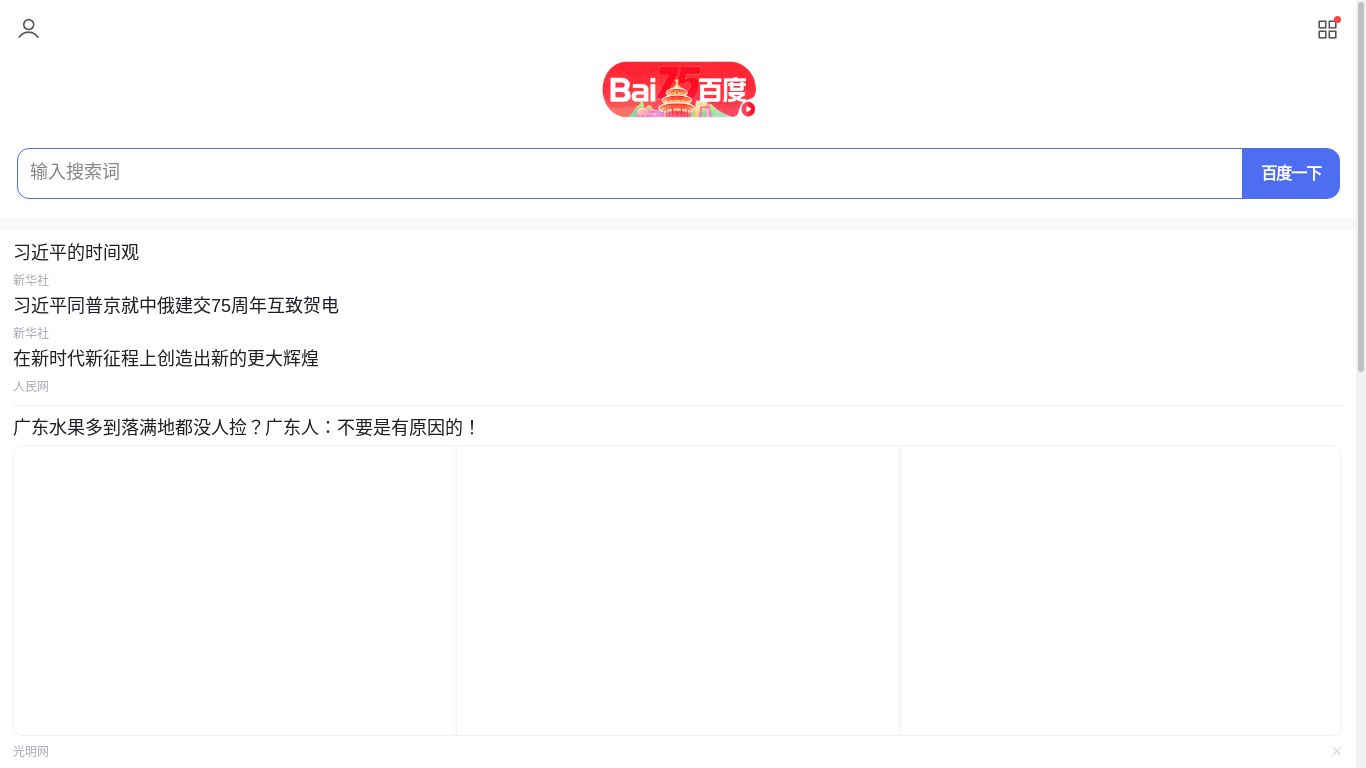Open first image of 广东水果 article
This screenshot has width=1366, height=768.
234,590
